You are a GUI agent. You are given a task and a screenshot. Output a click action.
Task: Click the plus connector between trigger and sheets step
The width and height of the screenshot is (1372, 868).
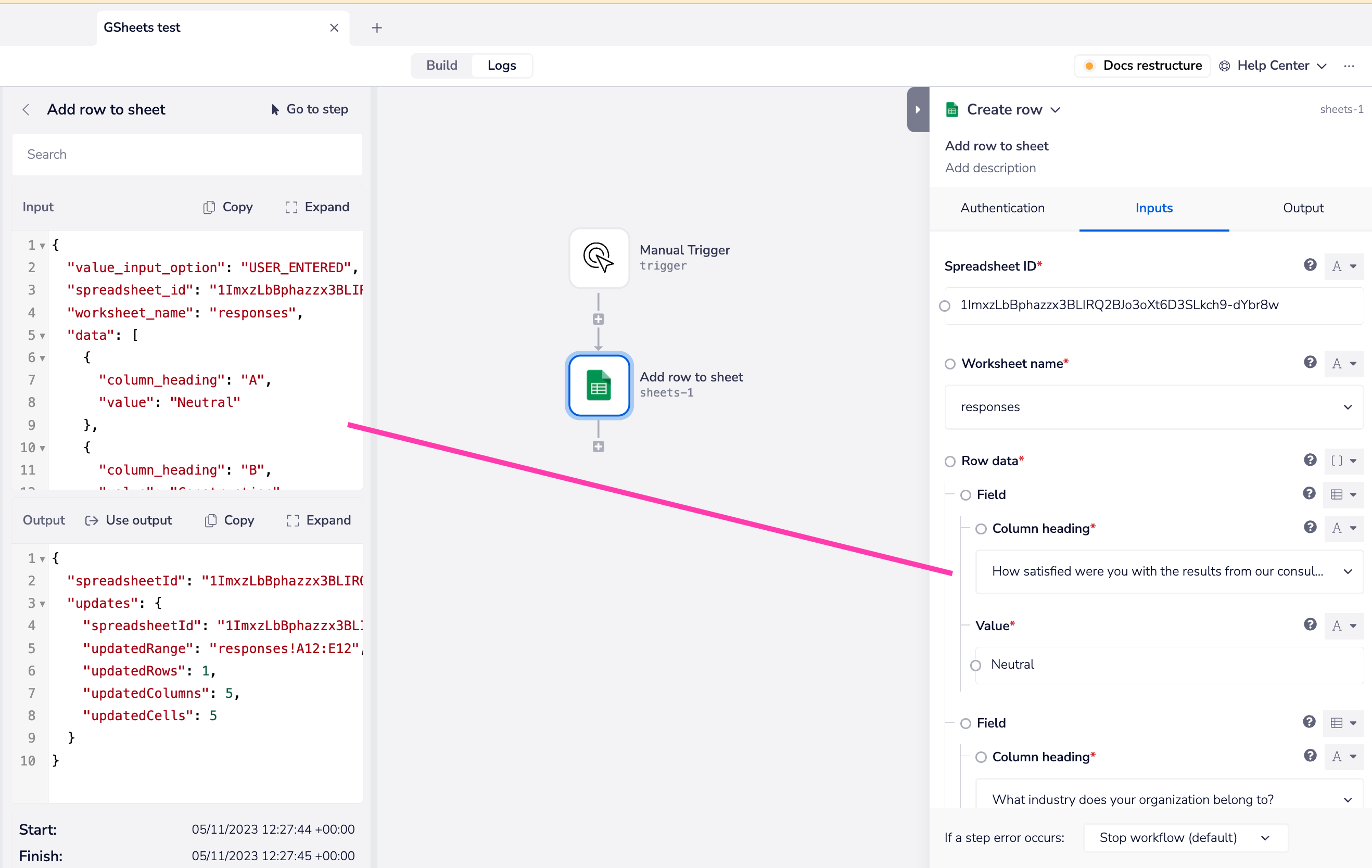coord(598,320)
